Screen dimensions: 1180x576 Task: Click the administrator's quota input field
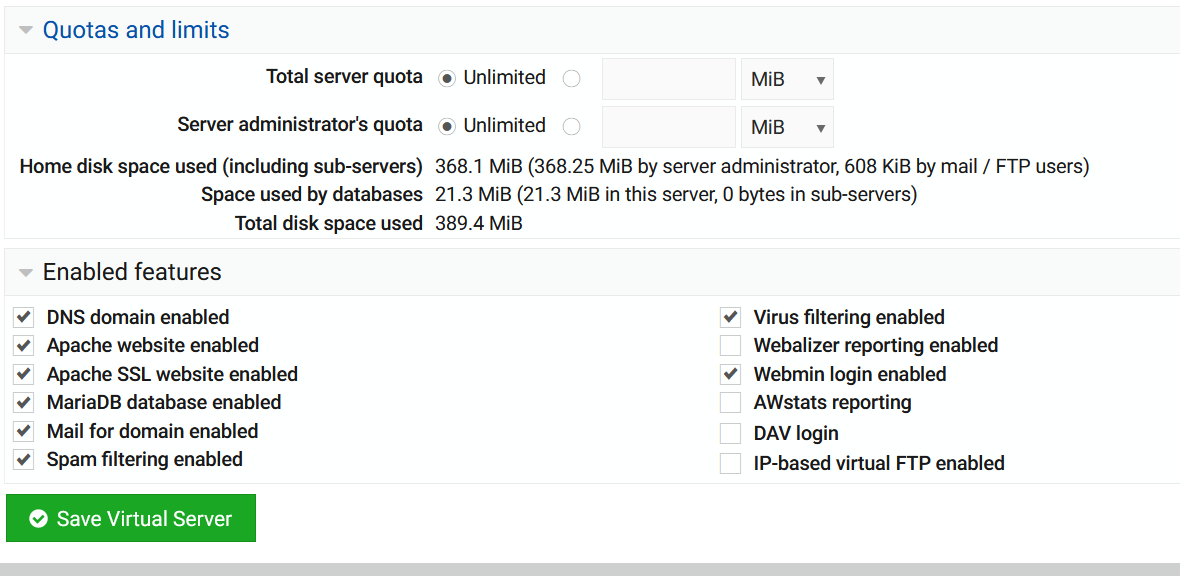pos(668,126)
